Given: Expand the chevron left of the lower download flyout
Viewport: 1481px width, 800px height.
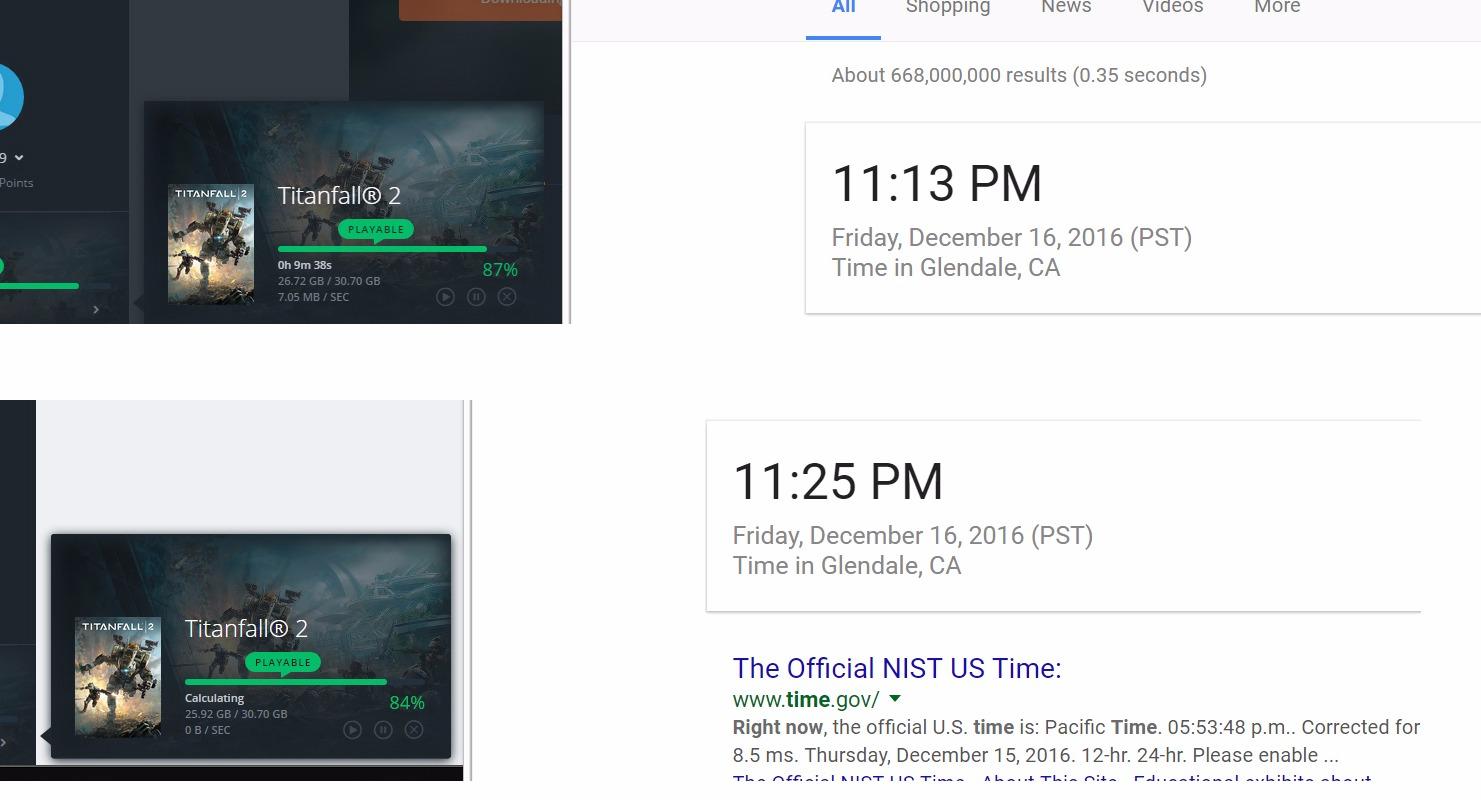Looking at the screenshot, I should pyautogui.click(x=3, y=742).
